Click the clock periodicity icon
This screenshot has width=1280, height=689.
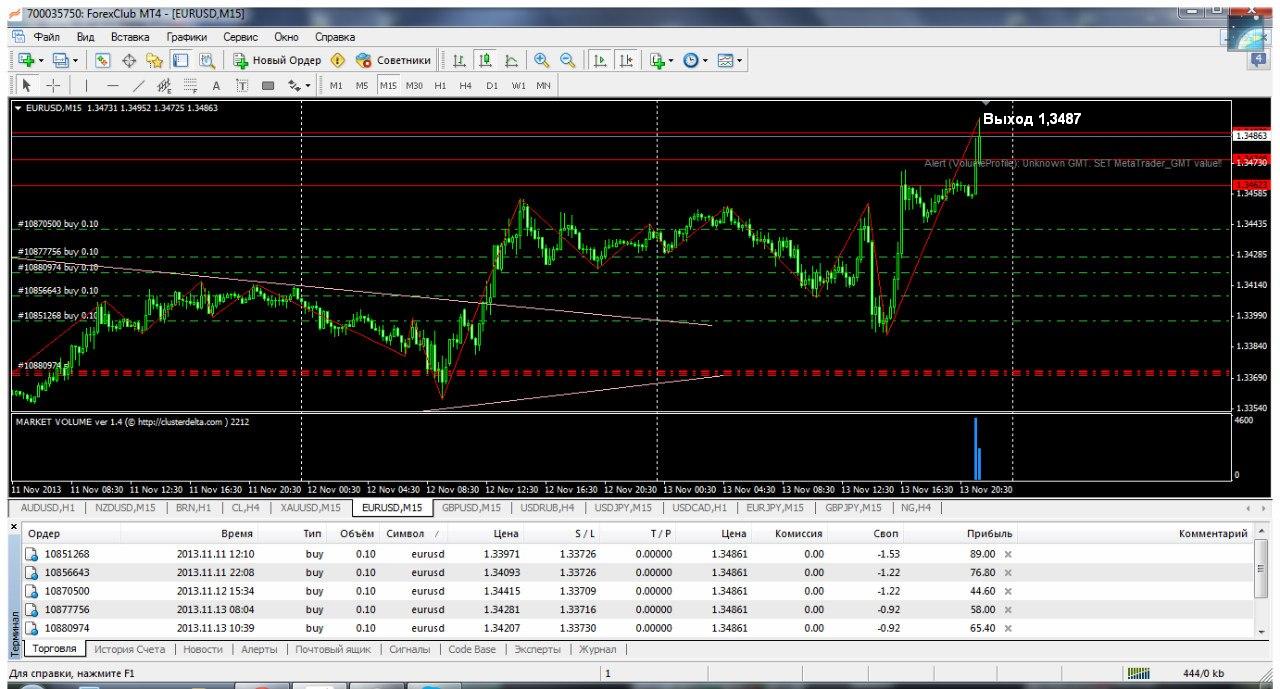[691, 60]
